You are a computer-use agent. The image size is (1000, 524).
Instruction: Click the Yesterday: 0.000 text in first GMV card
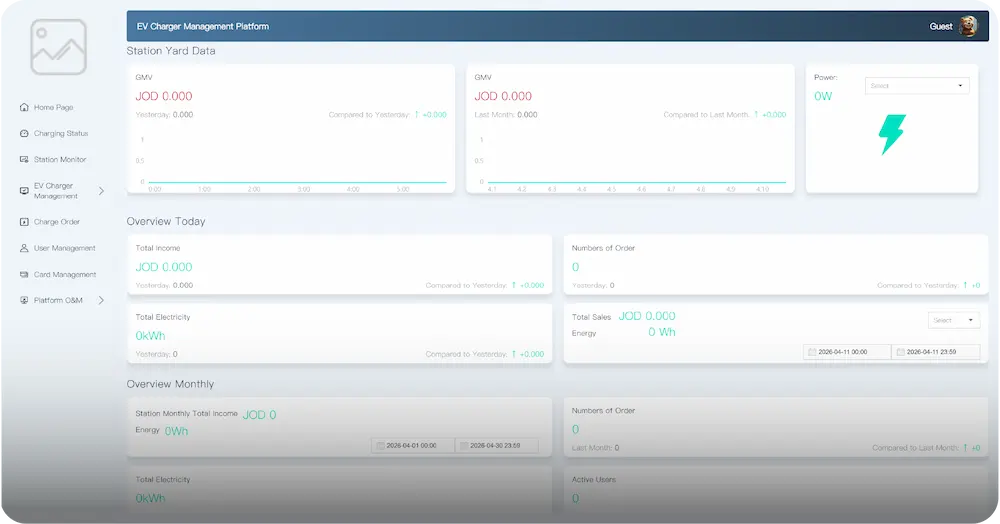164,115
